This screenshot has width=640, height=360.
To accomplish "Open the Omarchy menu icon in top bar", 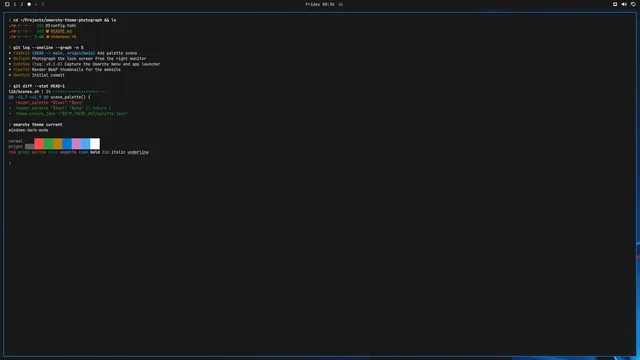I will [7, 4].
